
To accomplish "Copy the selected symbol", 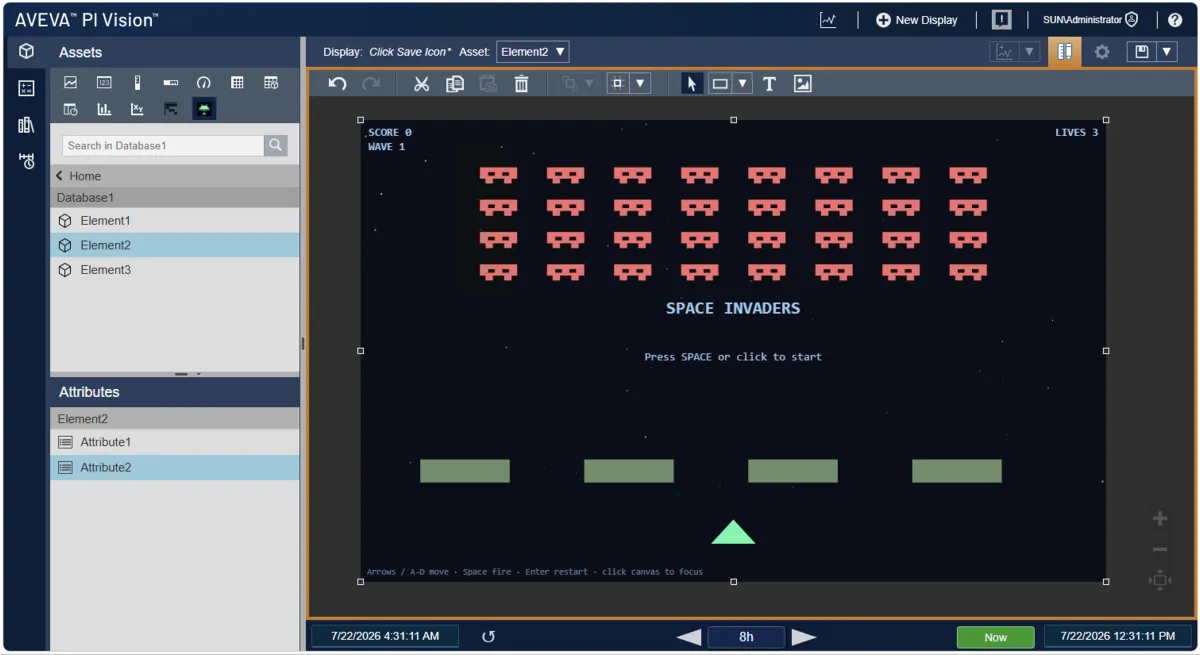I will (455, 84).
